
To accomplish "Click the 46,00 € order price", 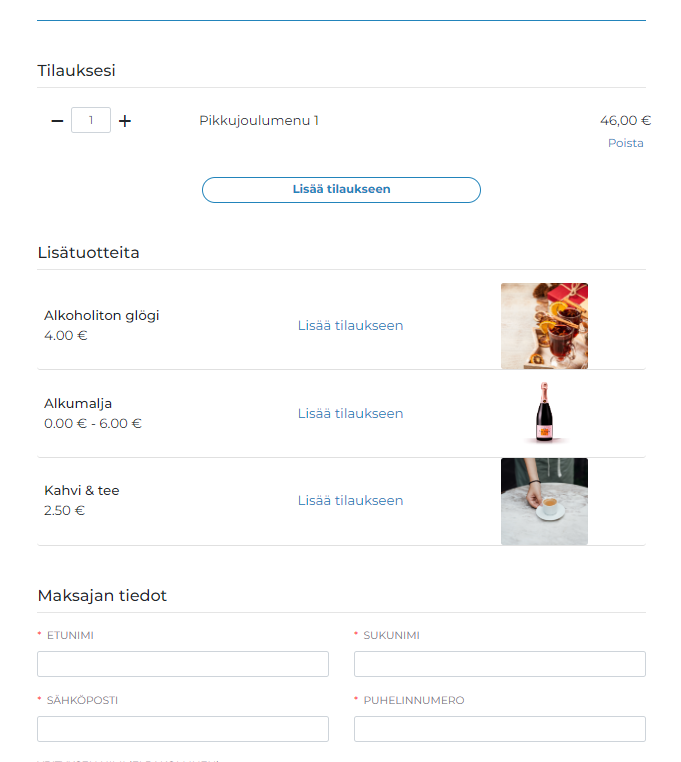I will click(625, 121).
